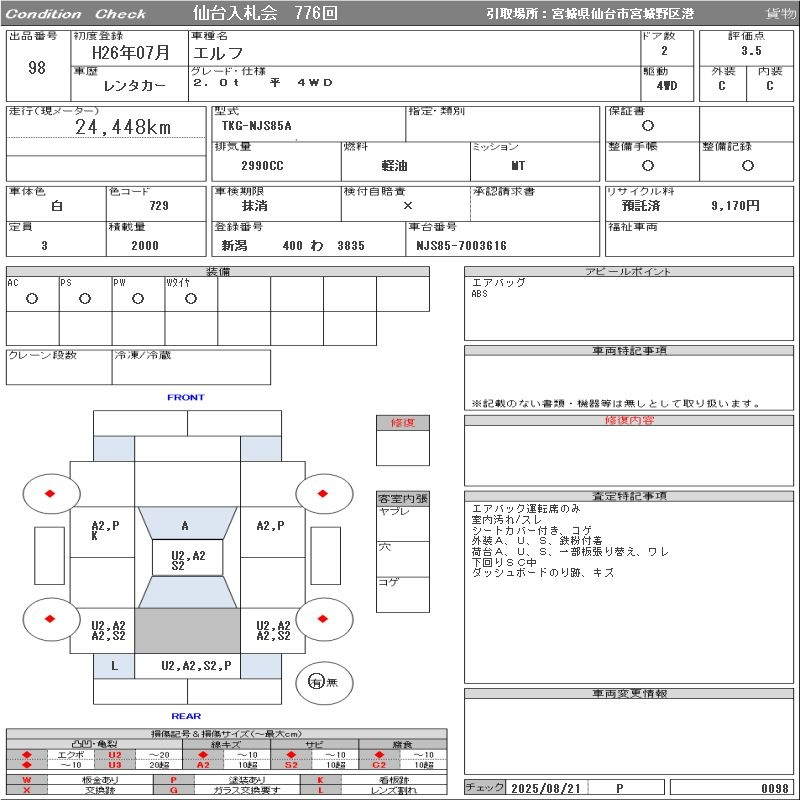Image resolution: width=800 pixels, height=800 pixels.
Task: Click the mileage '24,448km'
Action: tap(123, 127)
